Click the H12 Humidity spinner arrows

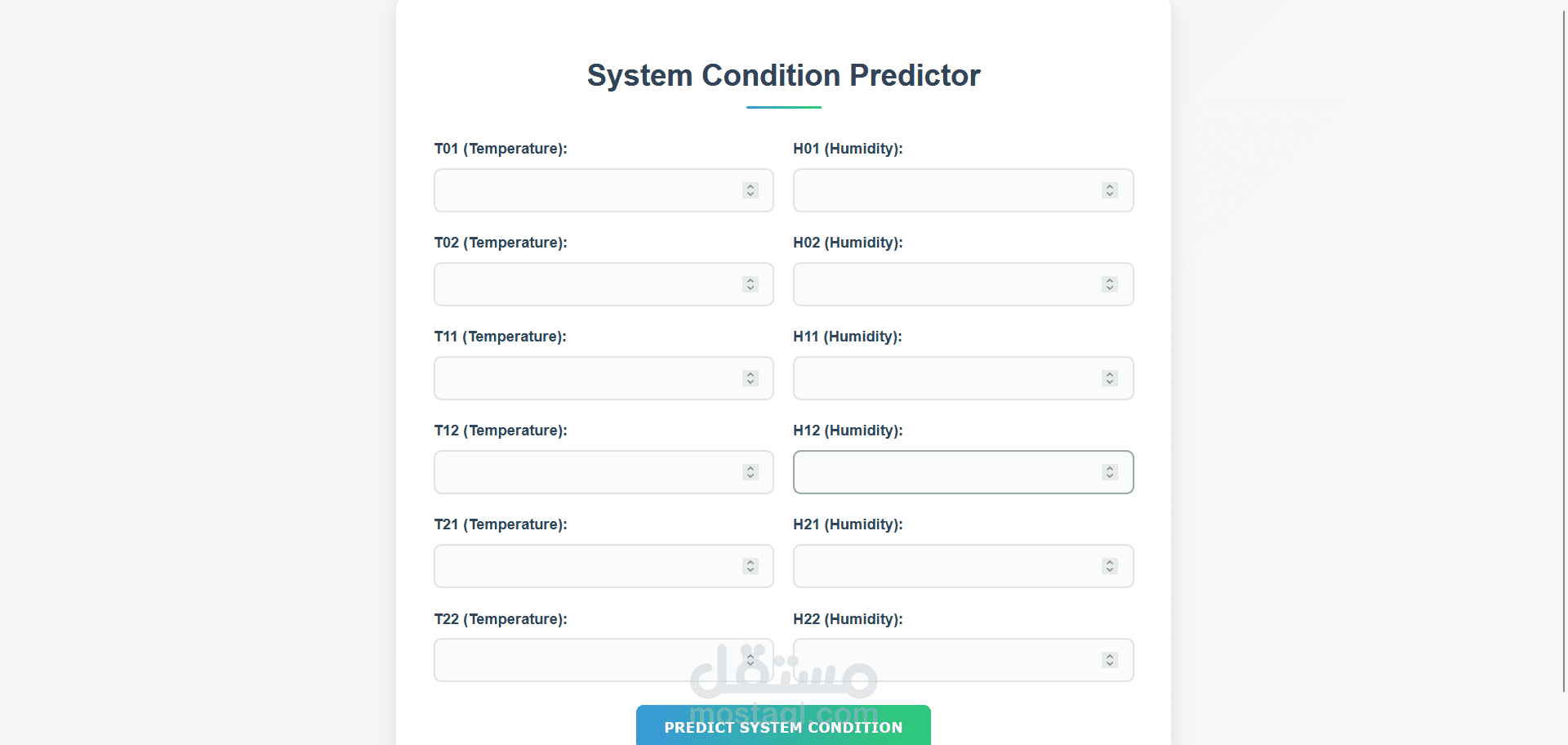tap(1109, 472)
